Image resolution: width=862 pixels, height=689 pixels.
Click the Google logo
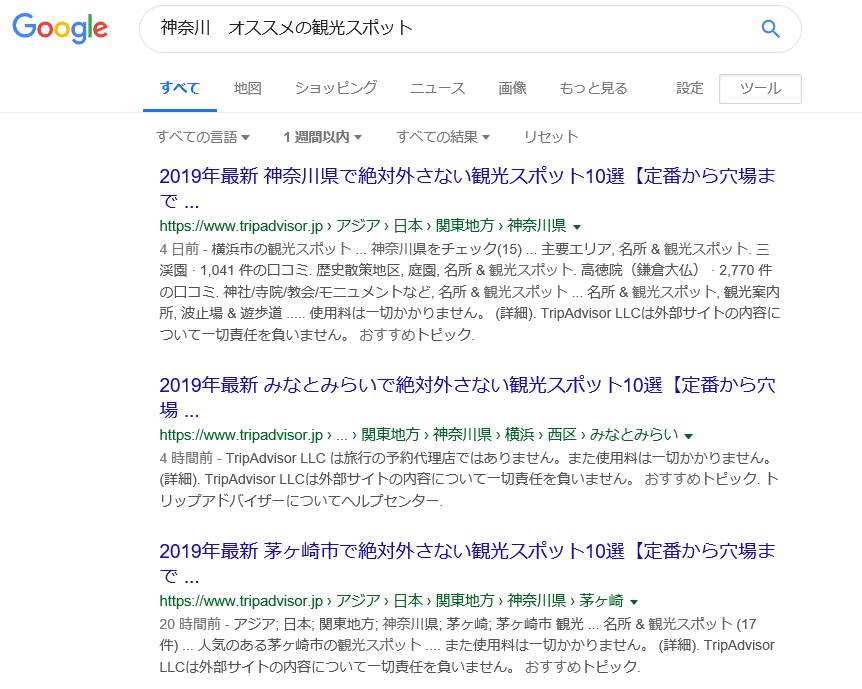click(x=60, y=28)
